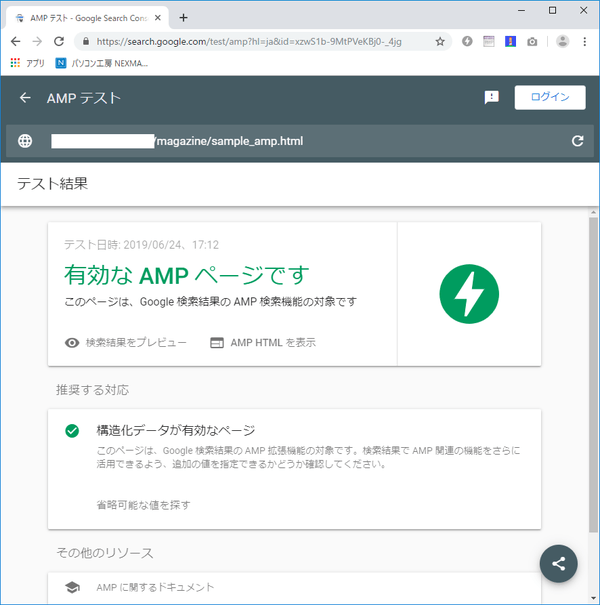Close the AMP テスト tab

click(157, 18)
